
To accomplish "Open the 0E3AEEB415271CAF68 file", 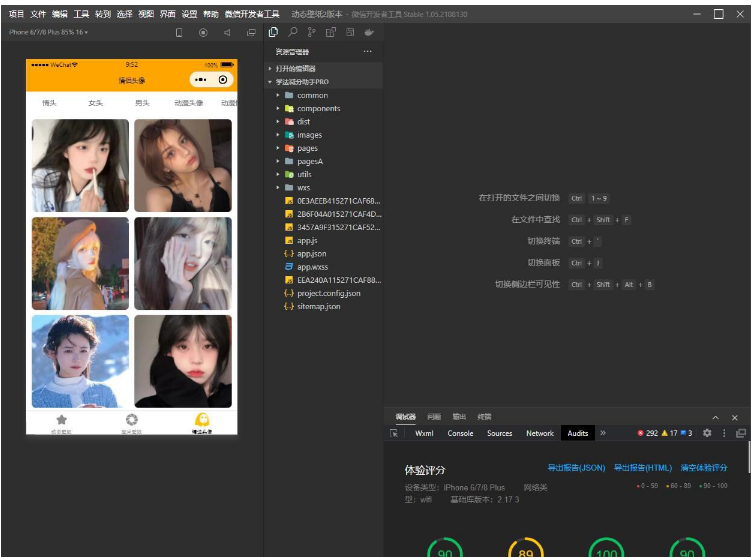I will [338, 201].
